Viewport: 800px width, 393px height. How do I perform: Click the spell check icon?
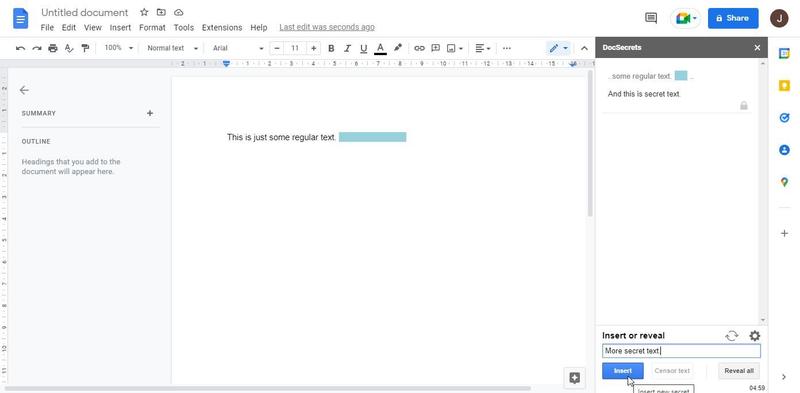coord(69,48)
